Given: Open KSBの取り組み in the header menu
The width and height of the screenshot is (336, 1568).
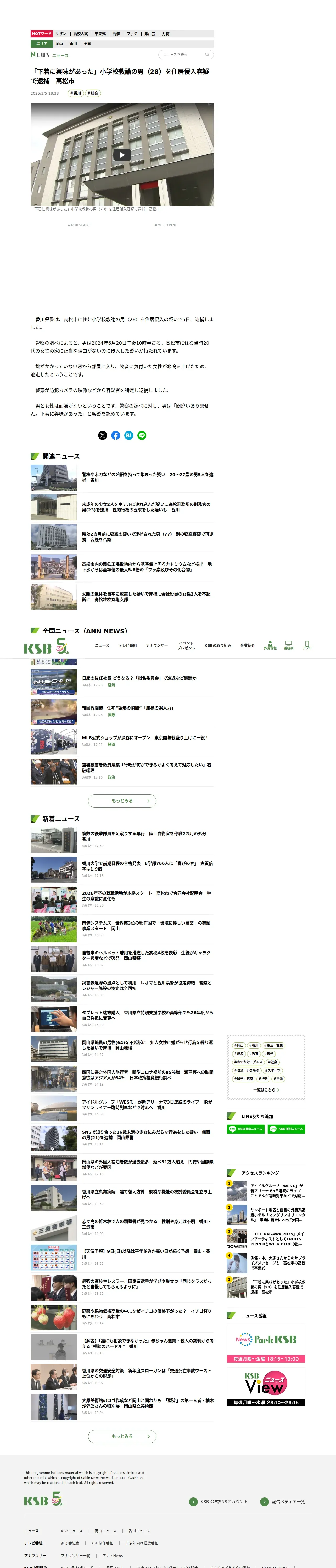Looking at the screenshot, I should pyautogui.click(x=218, y=645).
